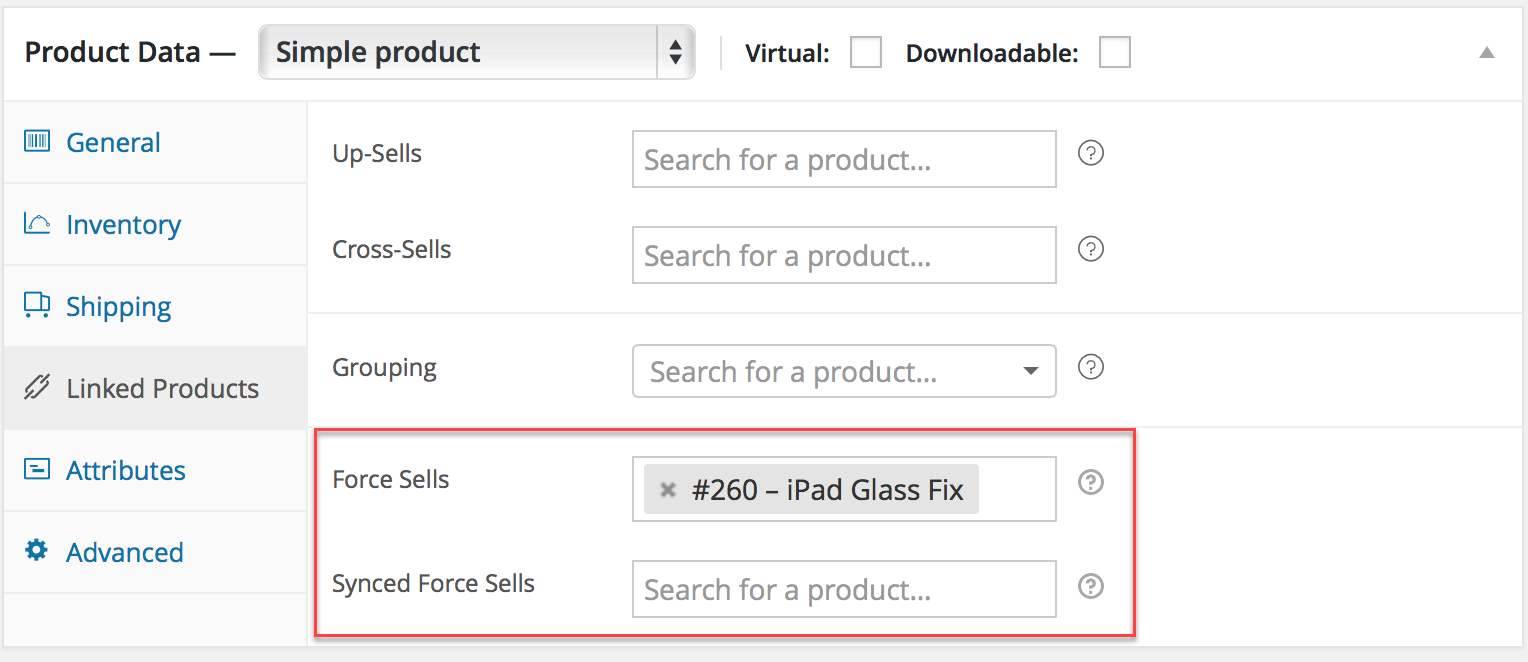The height and width of the screenshot is (662, 1528).
Task: Collapse the Product Data panel
Action: pos(1487,52)
